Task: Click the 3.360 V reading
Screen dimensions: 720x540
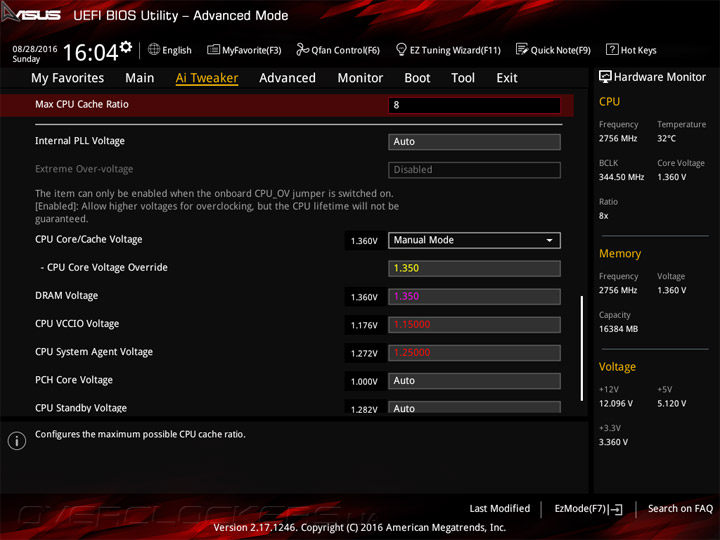Action: coord(613,442)
